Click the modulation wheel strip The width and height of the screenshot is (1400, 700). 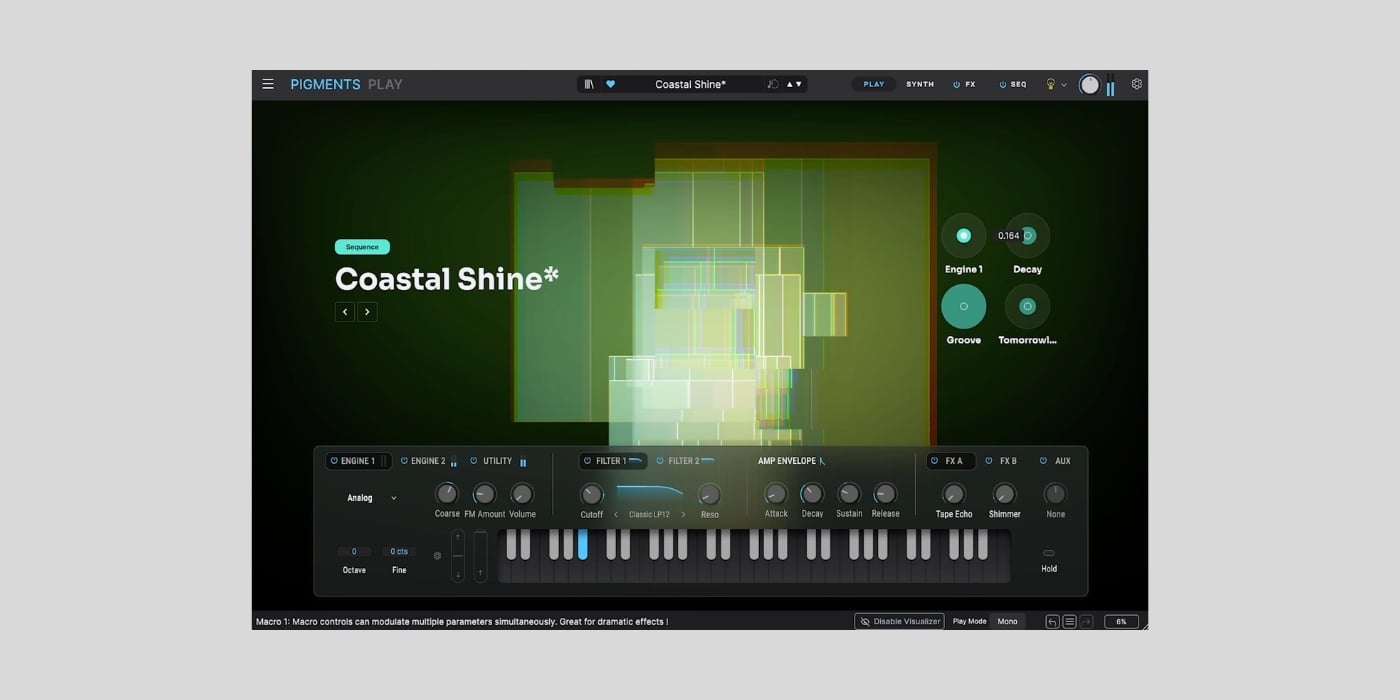point(480,556)
